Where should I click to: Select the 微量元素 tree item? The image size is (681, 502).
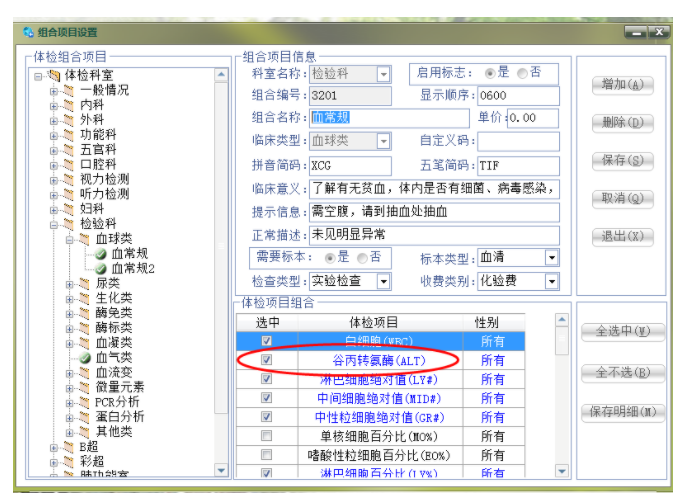point(119,387)
